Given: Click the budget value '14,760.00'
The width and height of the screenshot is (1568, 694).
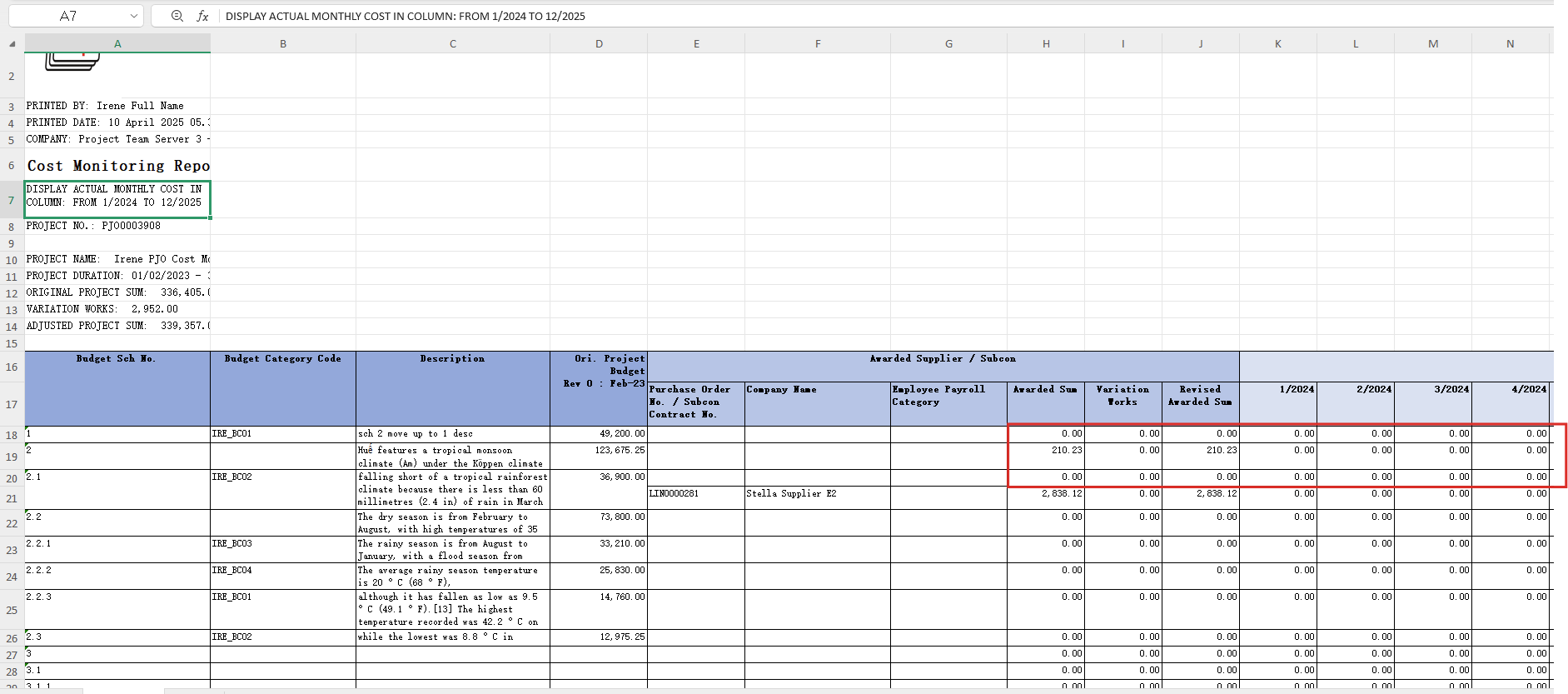Looking at the screenshot, I should point(599,610).
